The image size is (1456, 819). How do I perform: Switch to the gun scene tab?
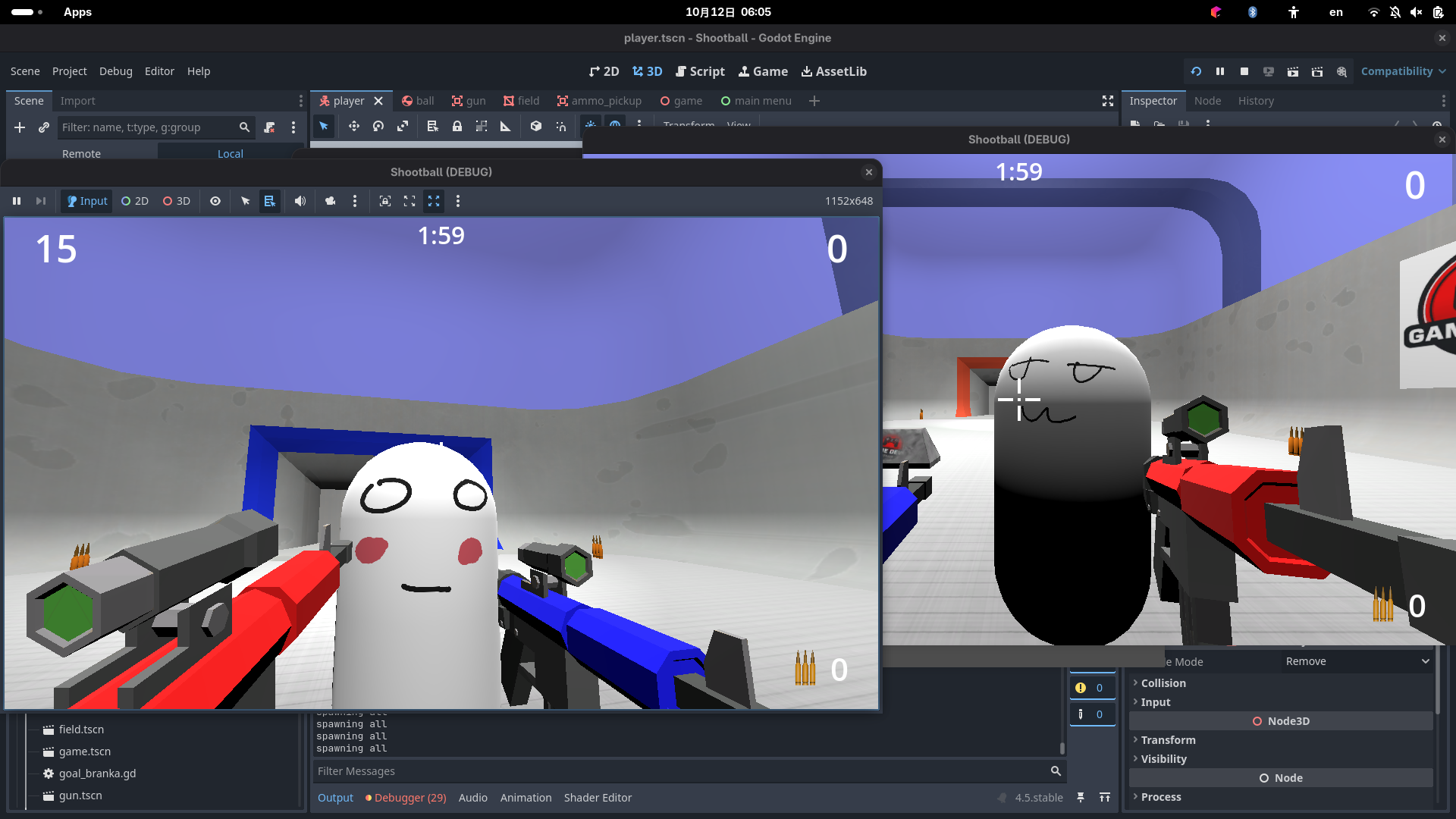click(x=469, y=101)
